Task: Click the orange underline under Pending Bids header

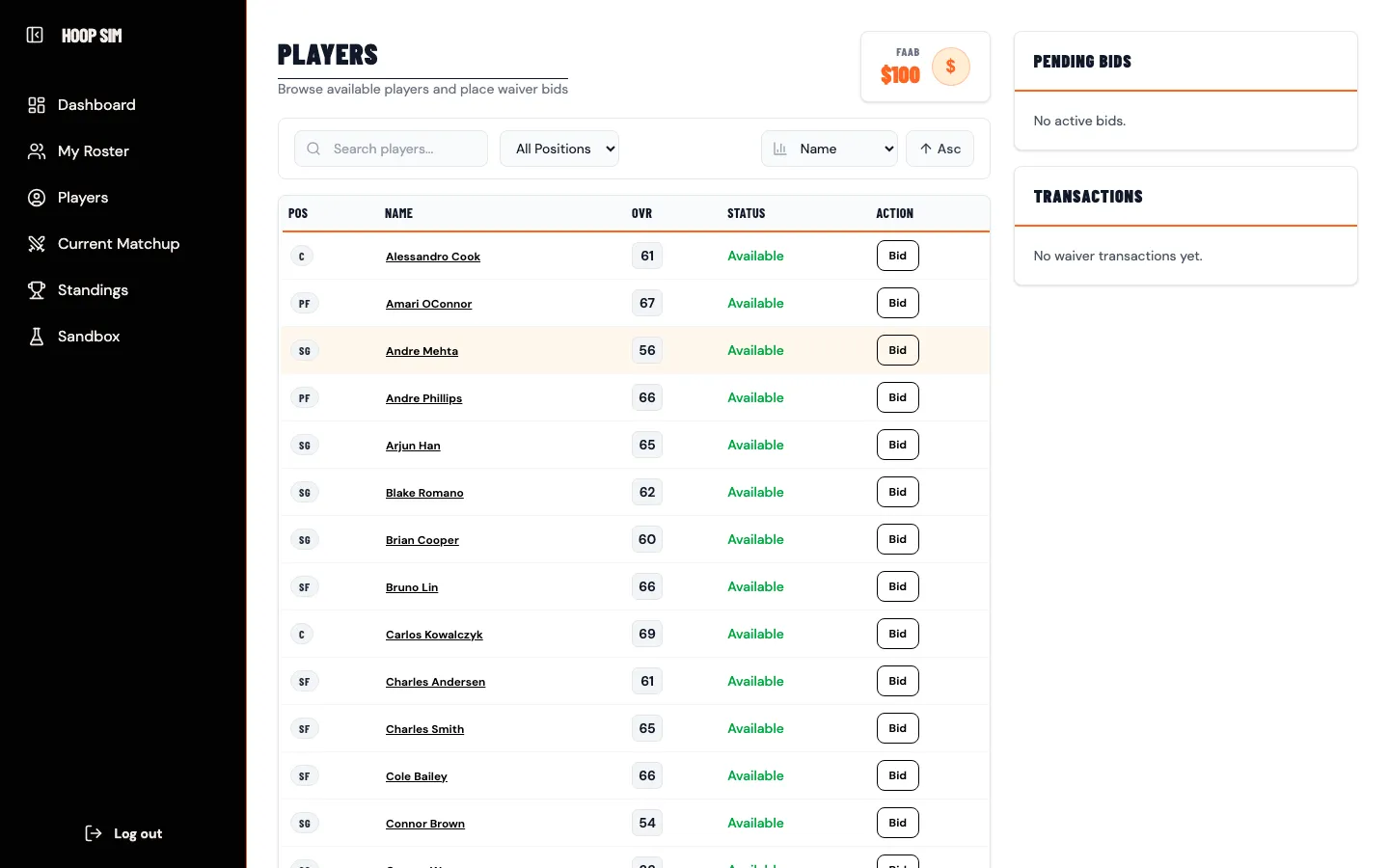Action: pos(1185,90)
